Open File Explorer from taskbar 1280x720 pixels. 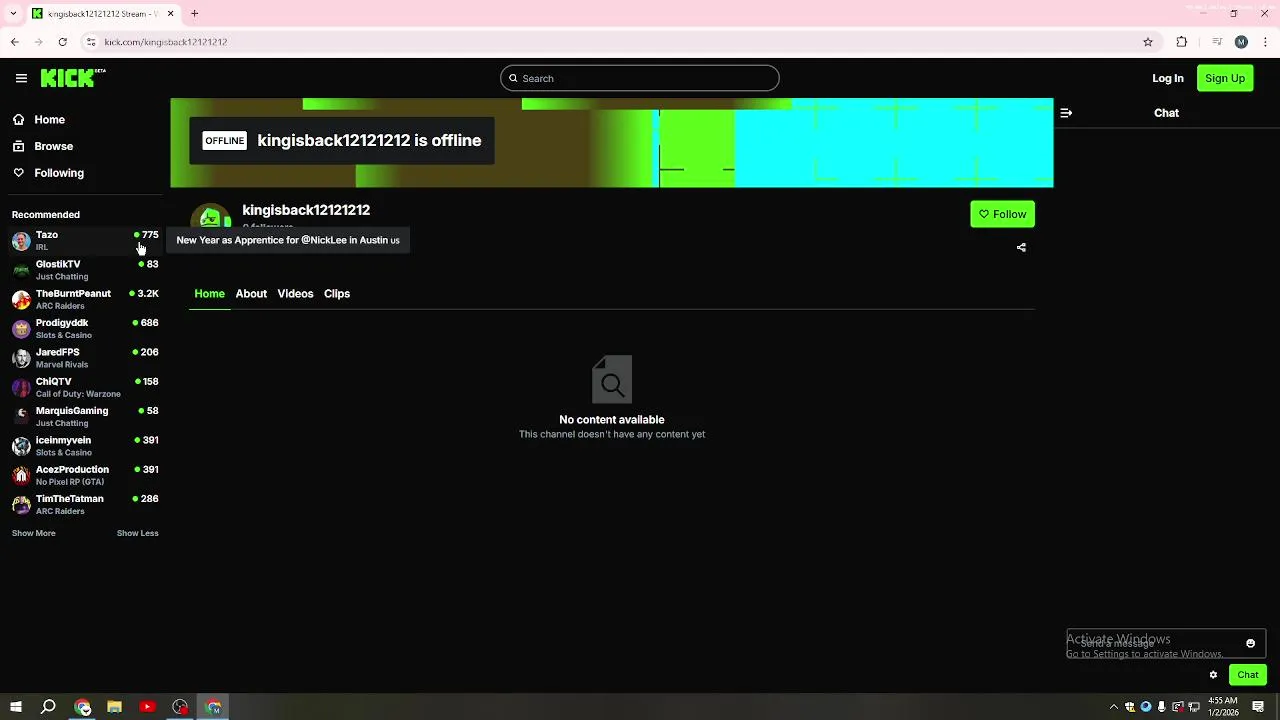(114, 707)
